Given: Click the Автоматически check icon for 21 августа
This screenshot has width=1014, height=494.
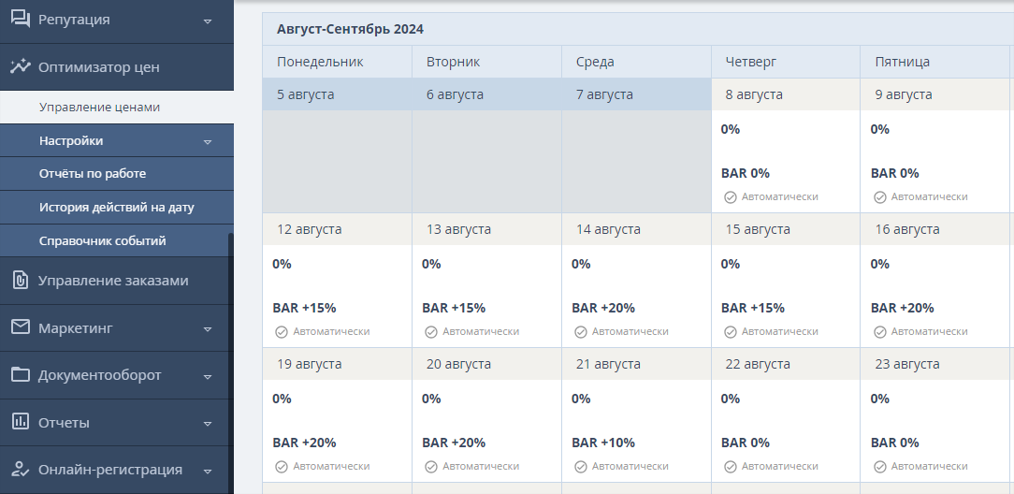Looking at the screenshot, I should [x=581, y=467].
